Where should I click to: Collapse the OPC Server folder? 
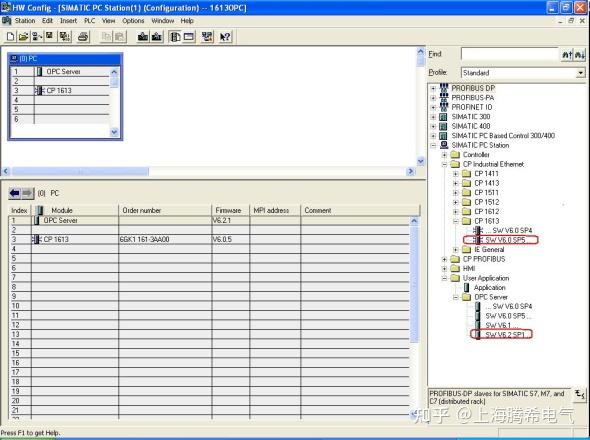pos(456,297)
